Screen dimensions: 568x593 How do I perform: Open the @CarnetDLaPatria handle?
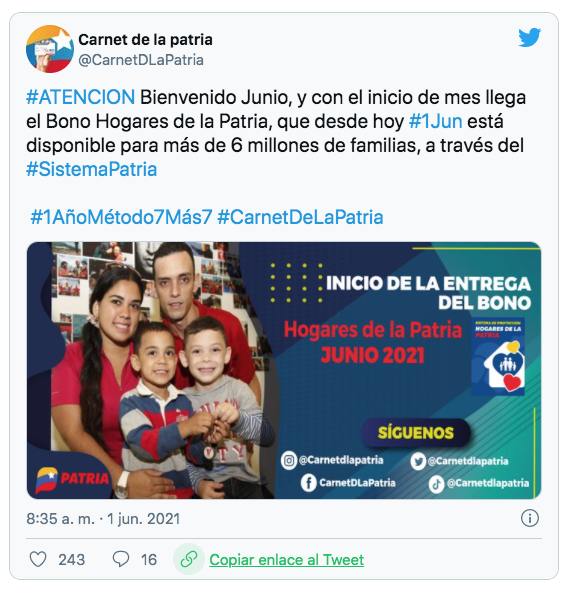point(141,60)
